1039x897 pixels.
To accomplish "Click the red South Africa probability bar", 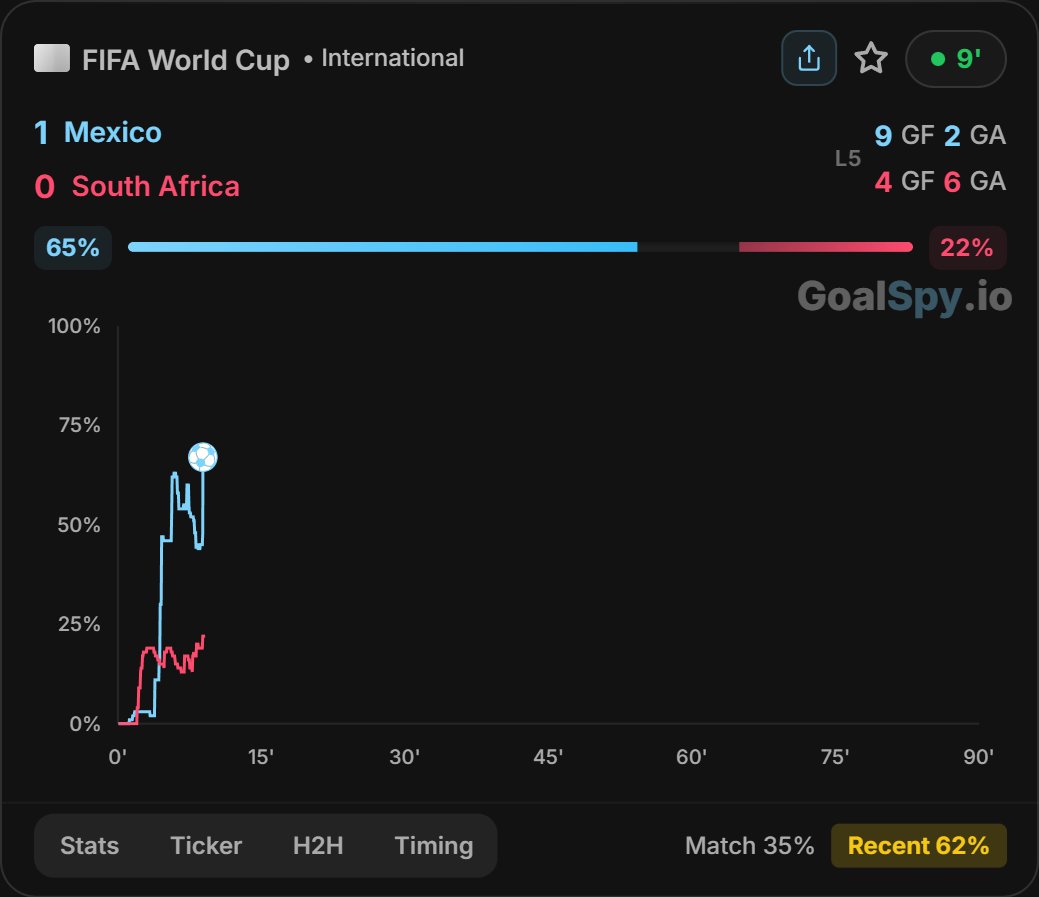I will point(826,247).
